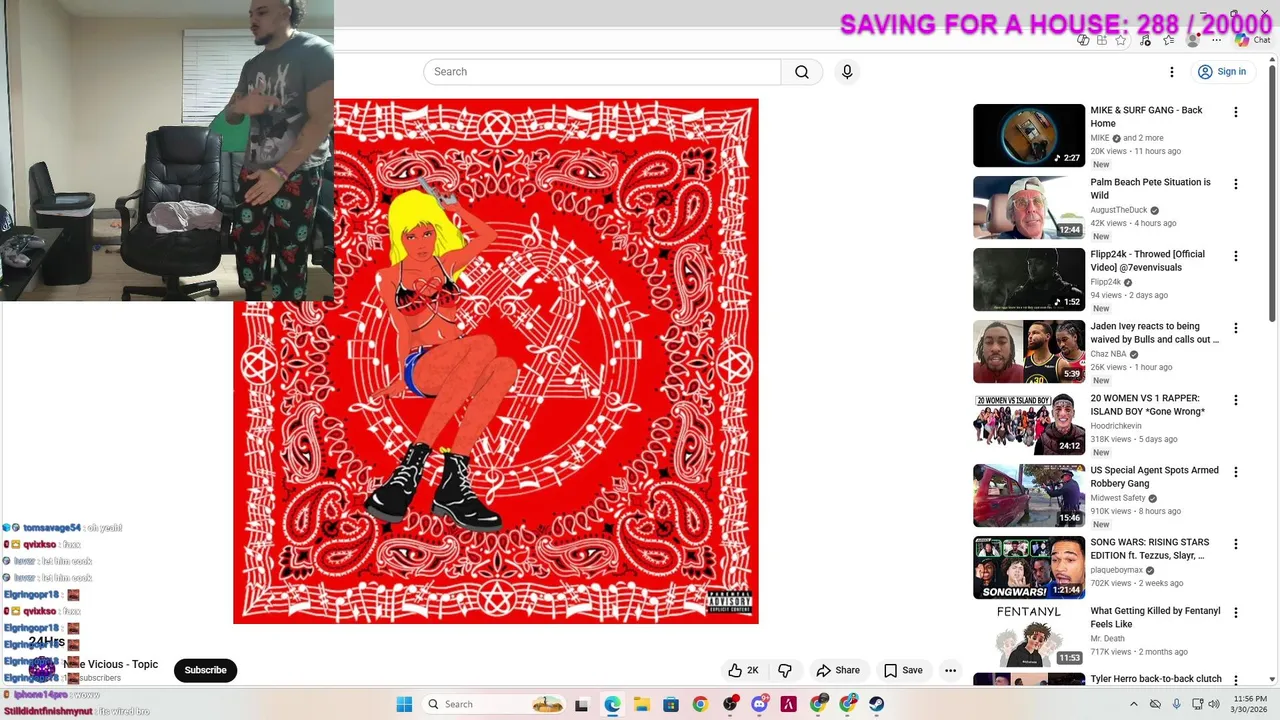
Task: Switch to Microsoft Edge in taskbar
Action: pos(612,704)
